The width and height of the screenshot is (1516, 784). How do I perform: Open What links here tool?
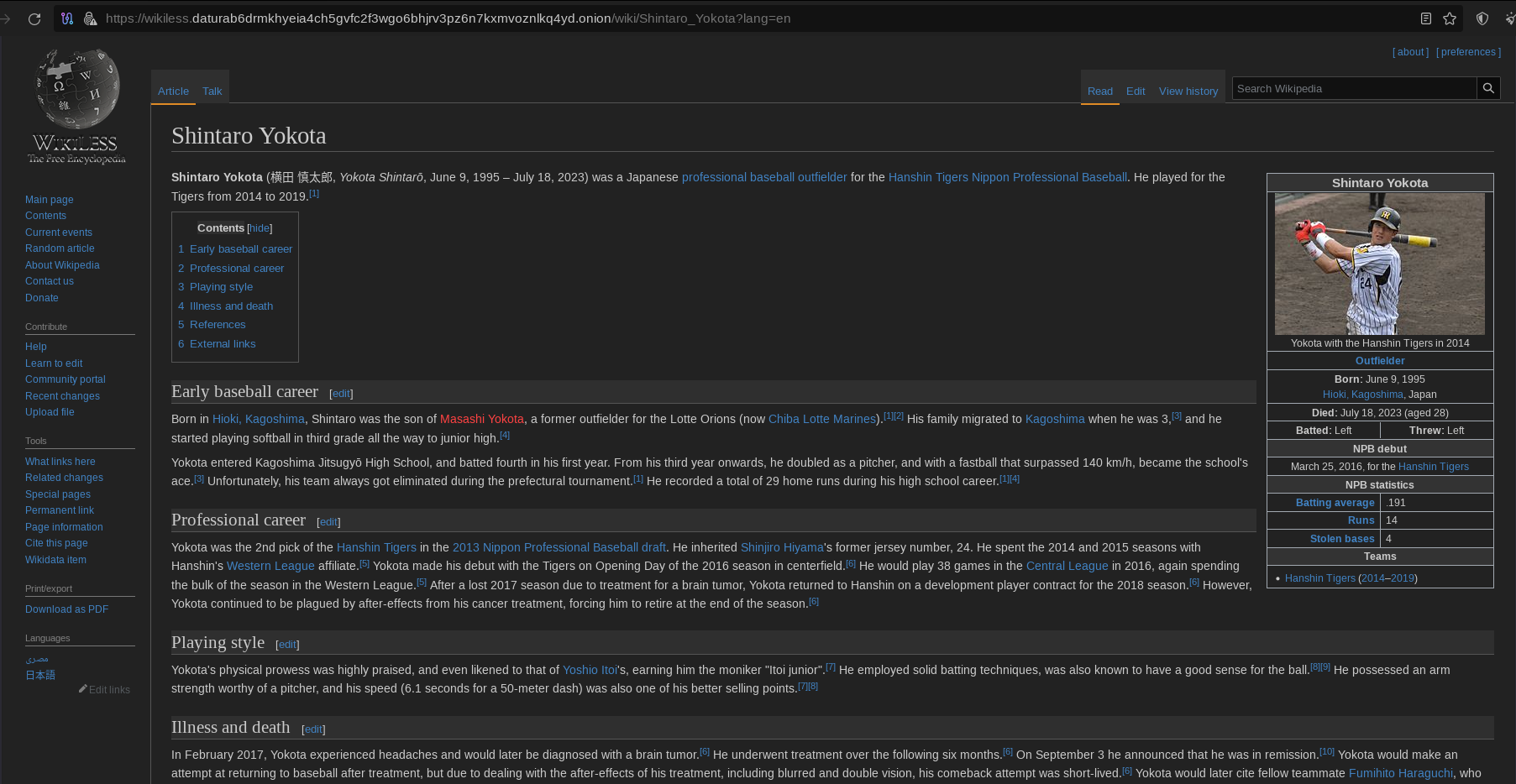pyautogui.click(x=60, y=462)
